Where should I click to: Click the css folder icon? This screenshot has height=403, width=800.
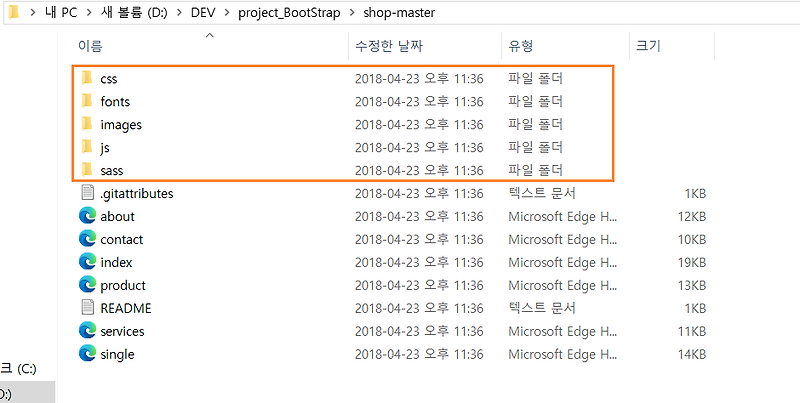(x=87, y=78)
